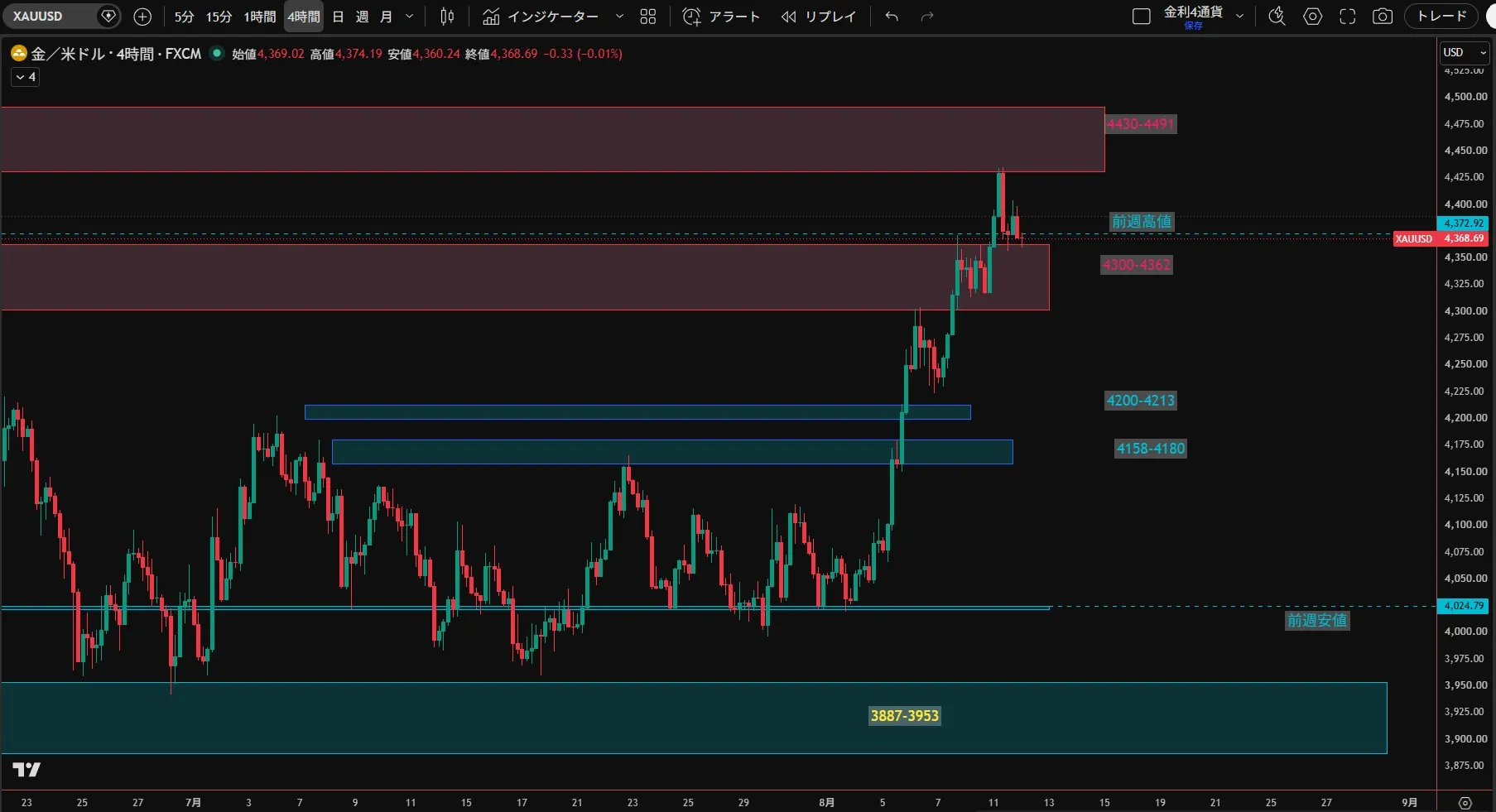Collapse the indicator legend showing 4
Screen dimensions: 1496x812
26,77
